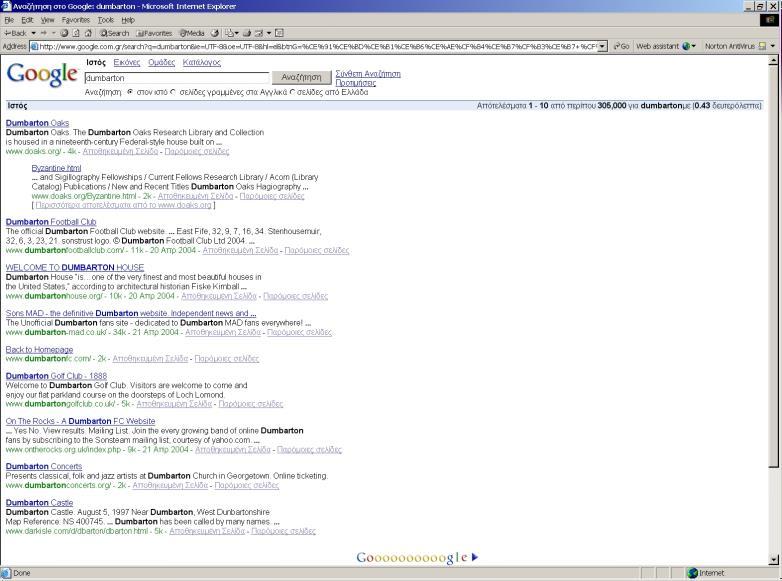Open the Edit menu
Viewport: 782px width, 581px height.
point(27,20)
